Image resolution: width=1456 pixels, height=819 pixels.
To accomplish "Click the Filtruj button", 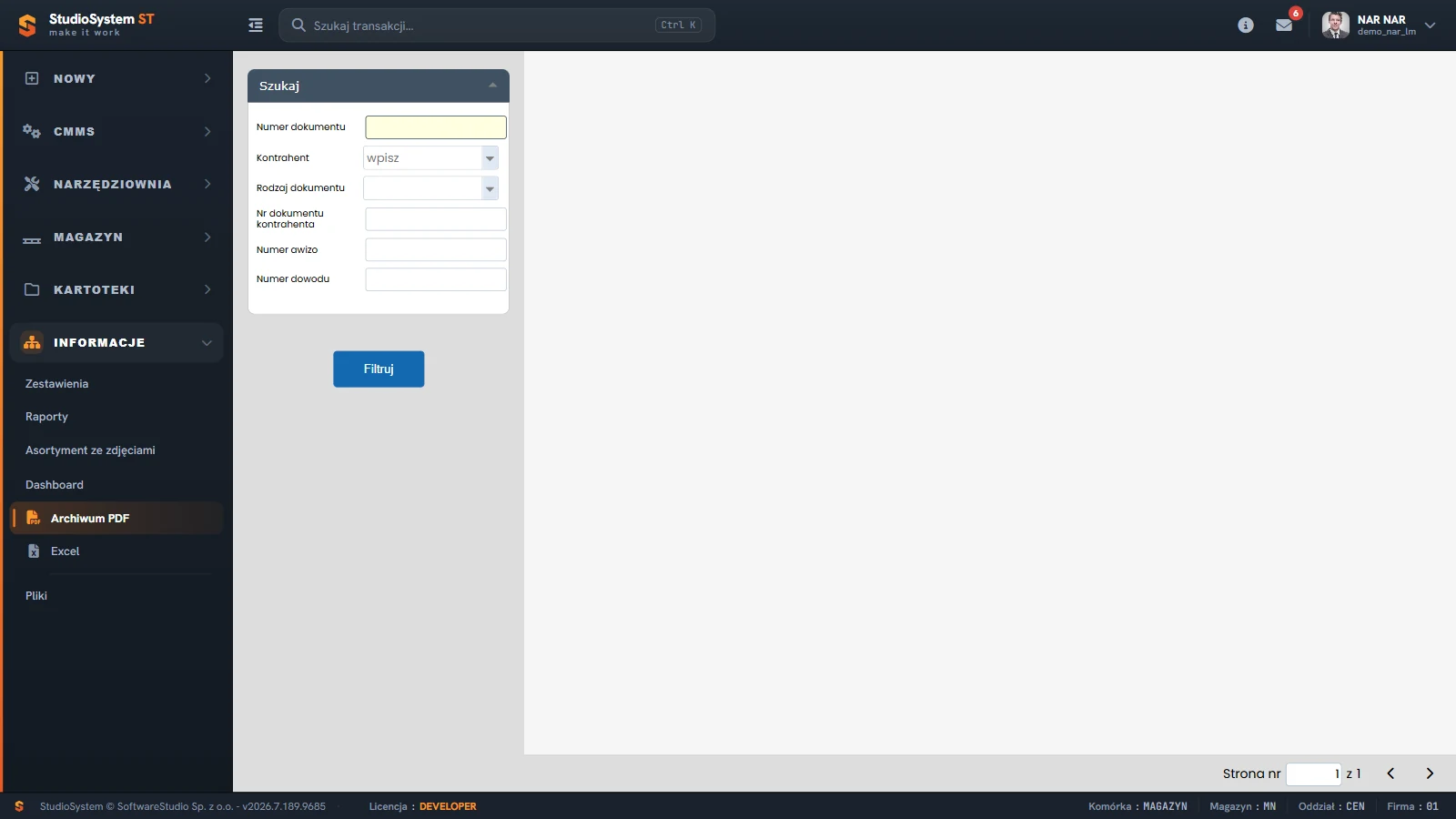I will point(379,369).
